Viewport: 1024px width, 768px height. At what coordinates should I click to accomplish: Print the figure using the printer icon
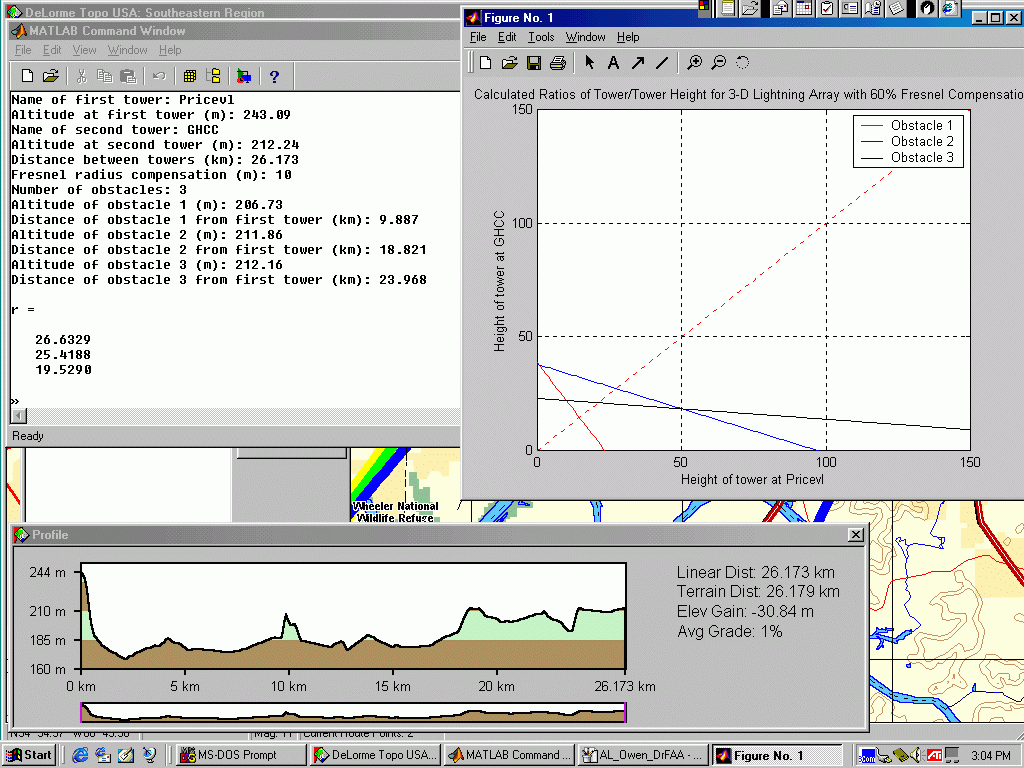(558, 63)
